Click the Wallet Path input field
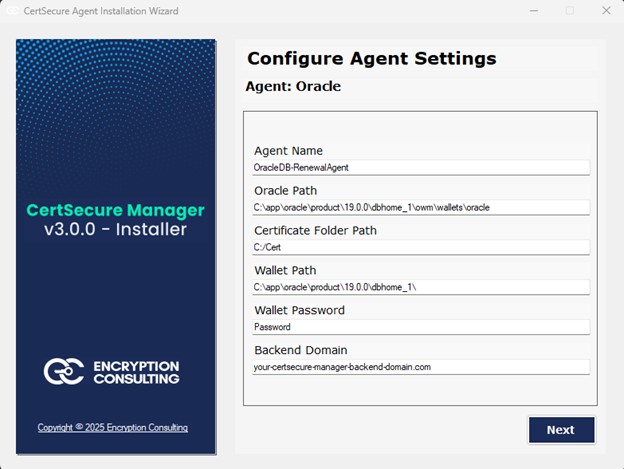Image resolution: width=624 pixels, height=469 pixels. pos(421,287)
